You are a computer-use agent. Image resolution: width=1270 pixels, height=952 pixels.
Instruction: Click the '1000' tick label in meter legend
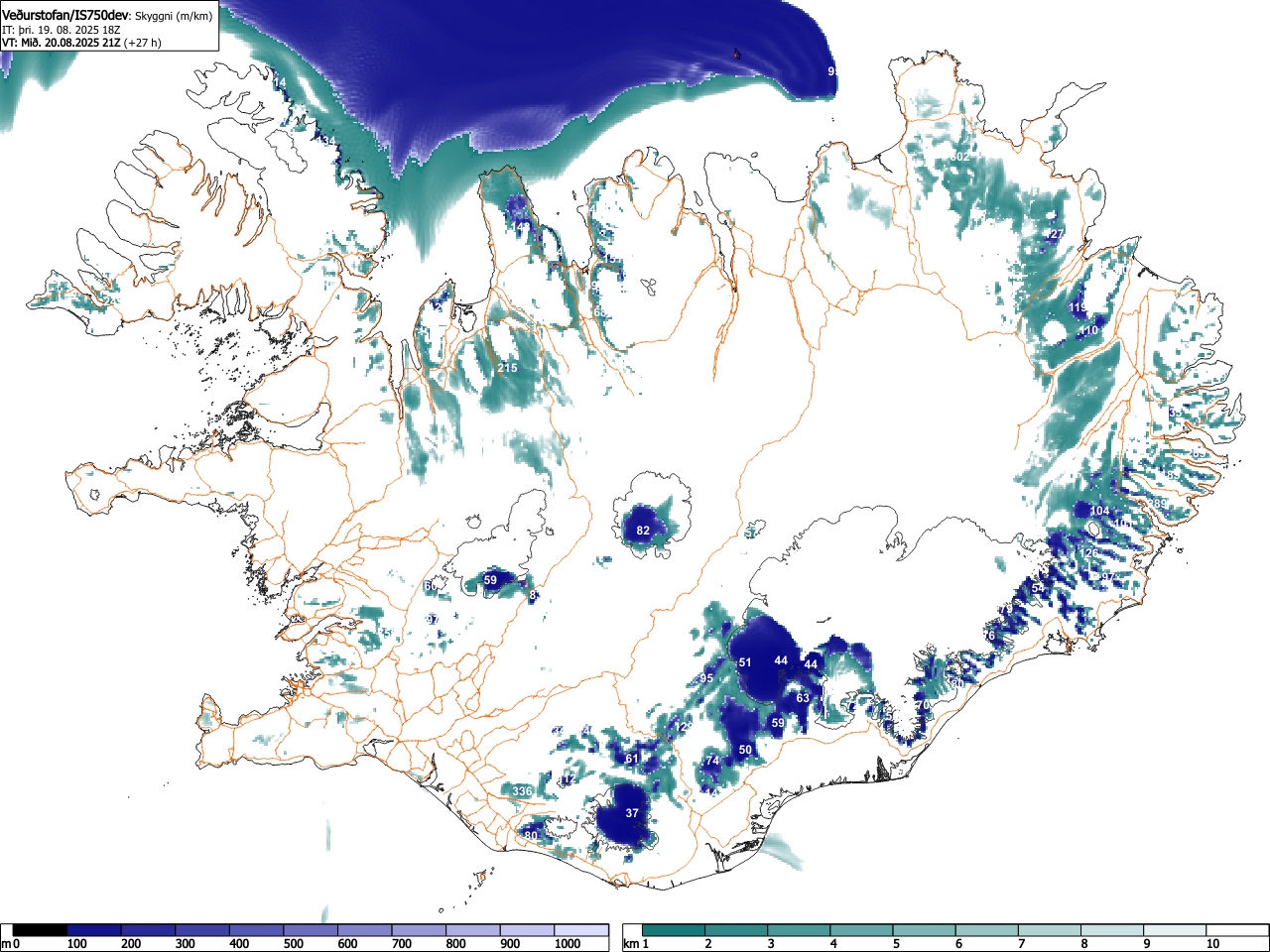pyautogui.click(x=567, y=944)
